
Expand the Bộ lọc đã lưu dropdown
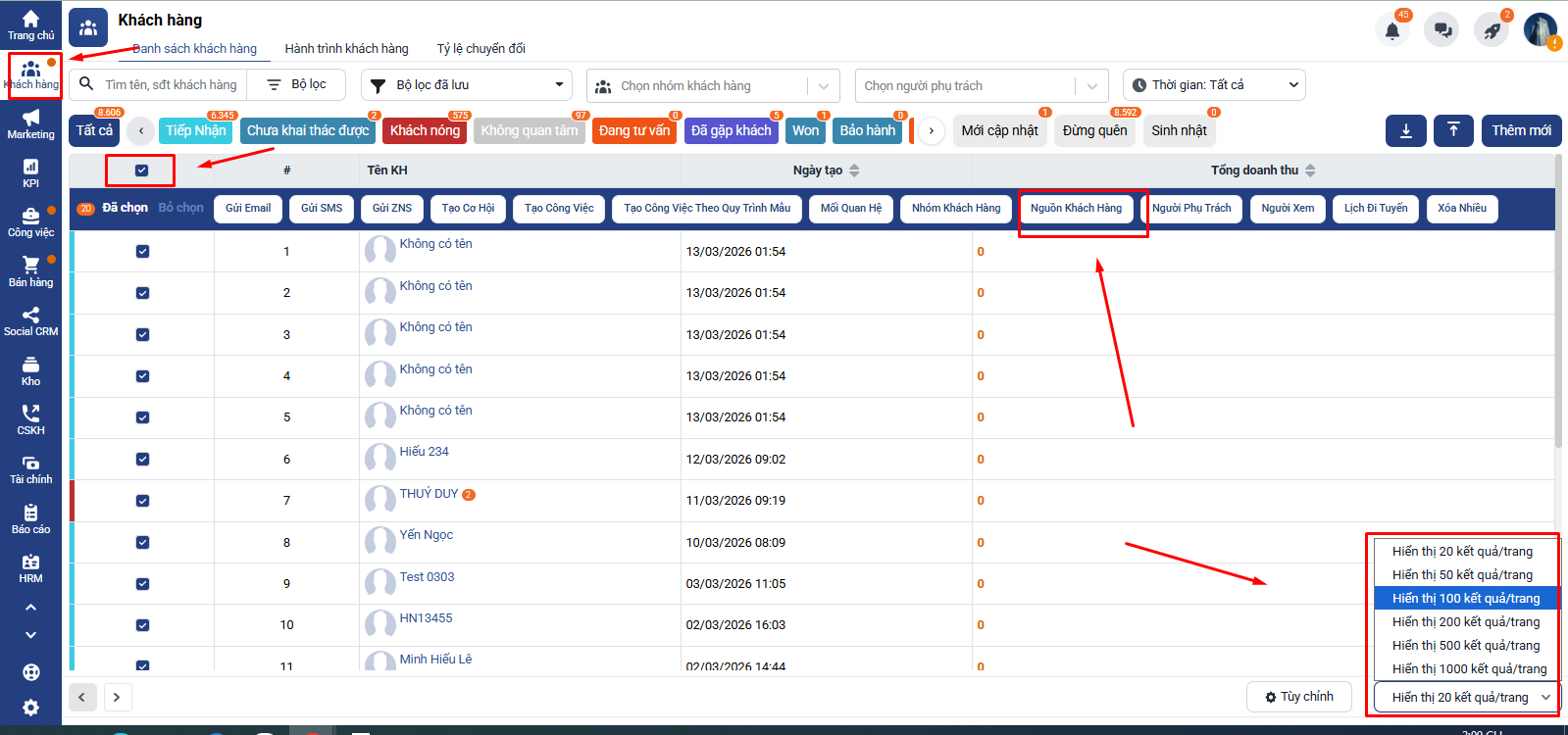click(x=467, y=85)
